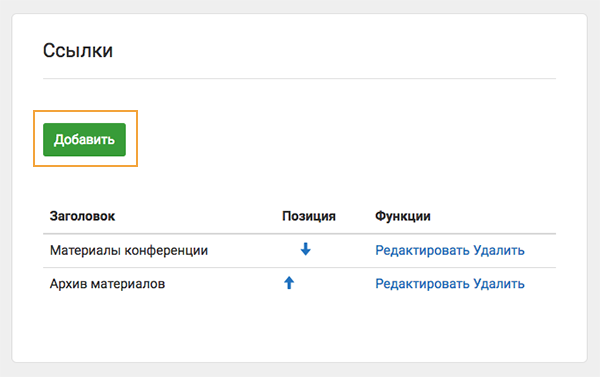Image resolution: width=600 pixels, height=377 pixels.
Task: Select the Материалы конференции row title
Action: (x=129, y=250)
